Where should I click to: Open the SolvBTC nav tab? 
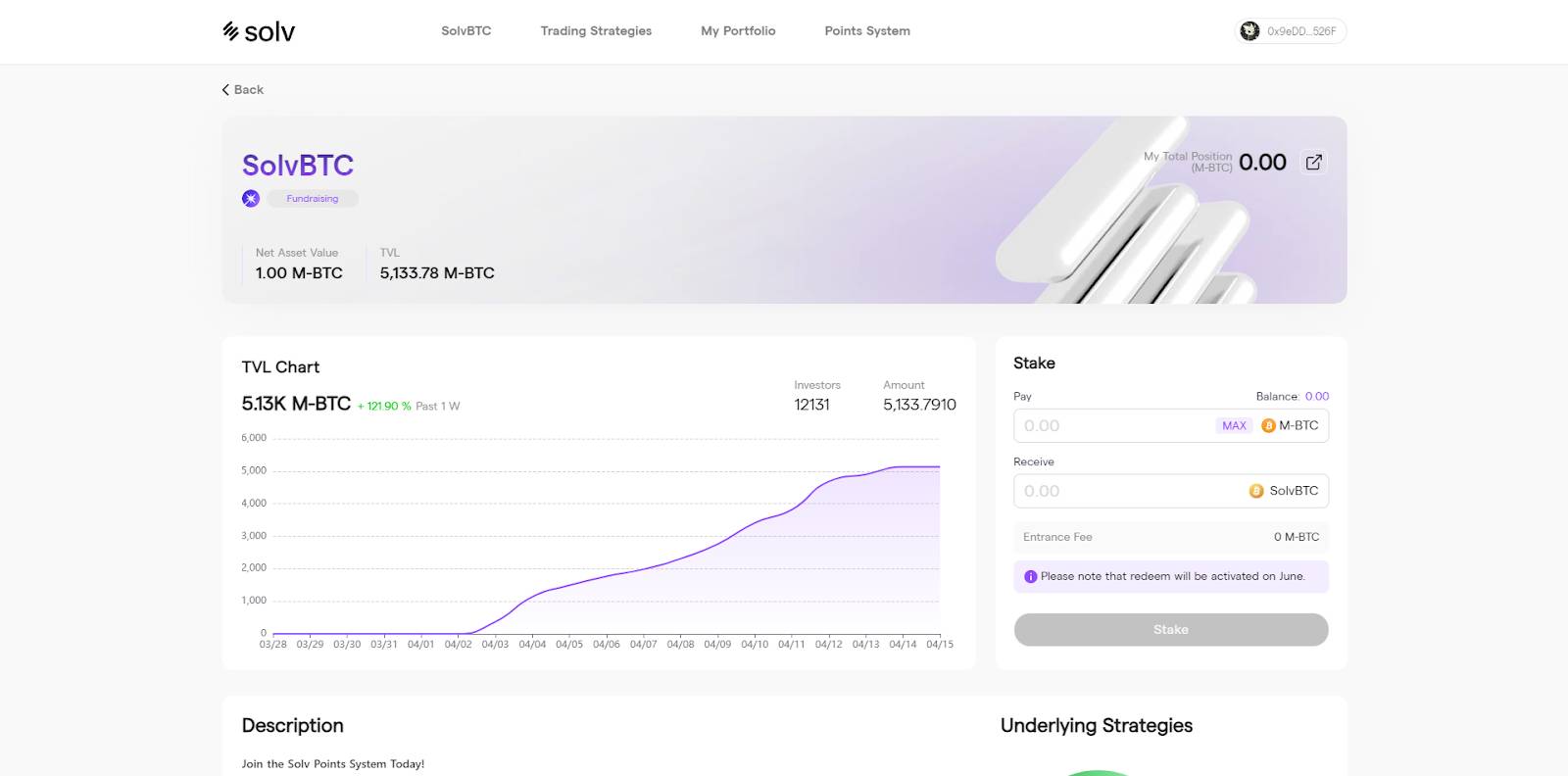coord(465,31)
